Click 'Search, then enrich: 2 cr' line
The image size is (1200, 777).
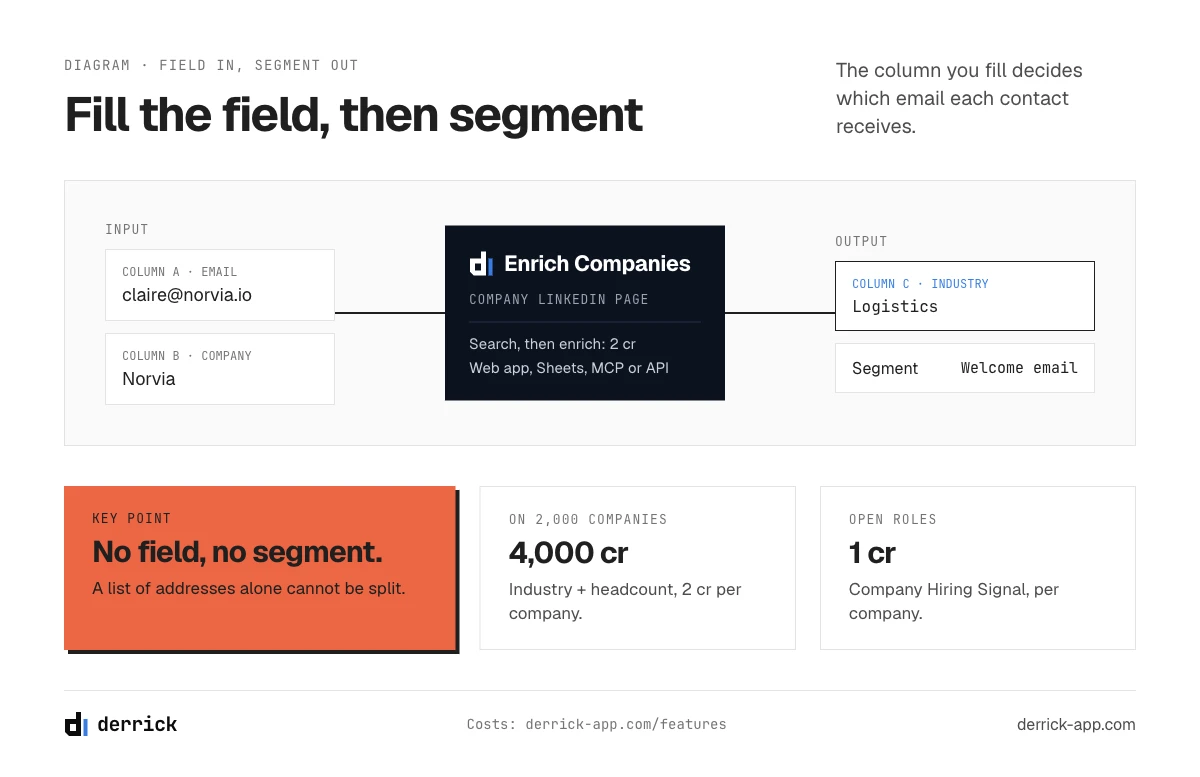[552, 344]
